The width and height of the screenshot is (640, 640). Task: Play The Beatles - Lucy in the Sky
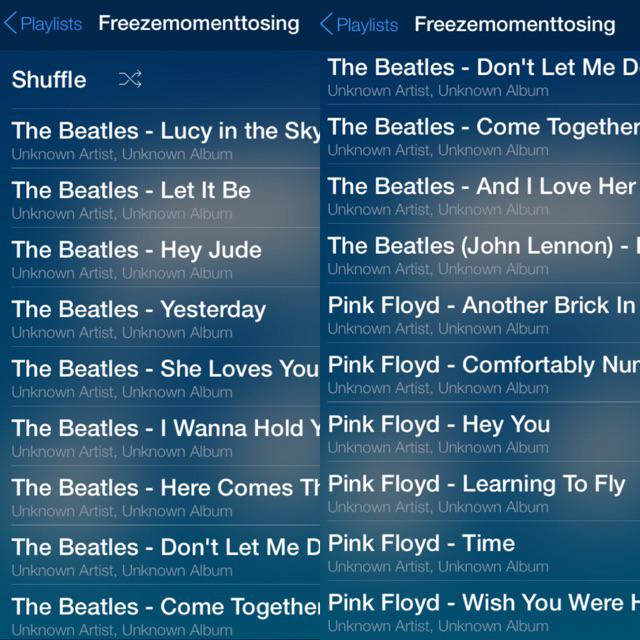(x=166, y=138)
